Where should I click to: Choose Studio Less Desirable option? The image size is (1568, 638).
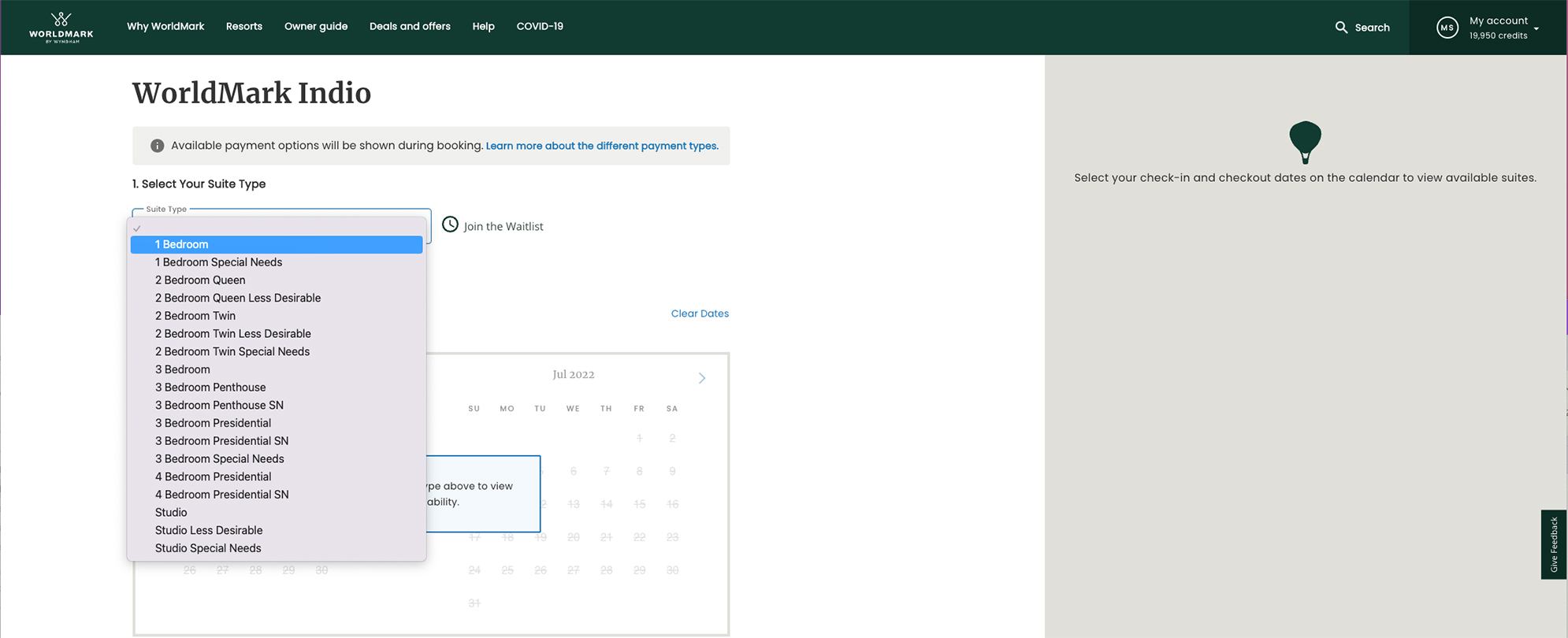277,530
